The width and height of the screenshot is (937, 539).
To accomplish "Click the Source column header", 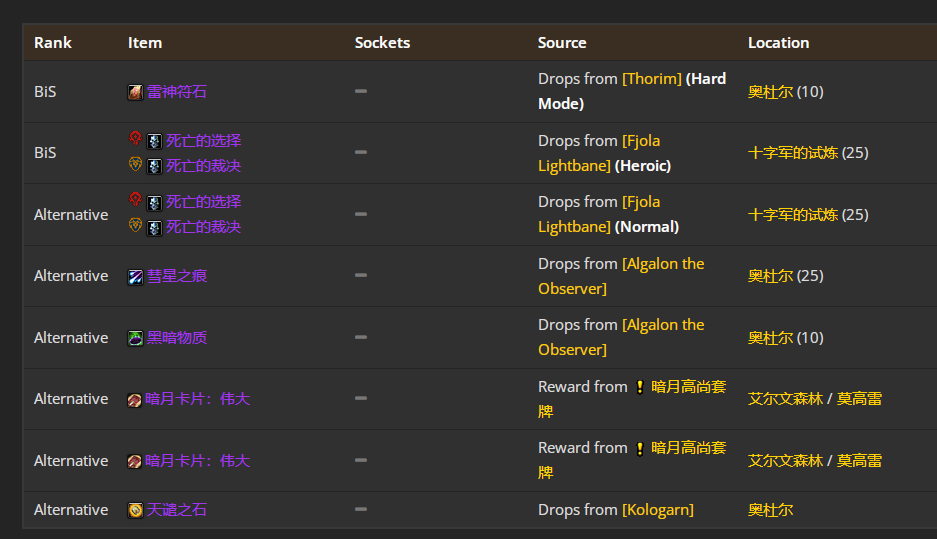I will click(x=562, y=43).
